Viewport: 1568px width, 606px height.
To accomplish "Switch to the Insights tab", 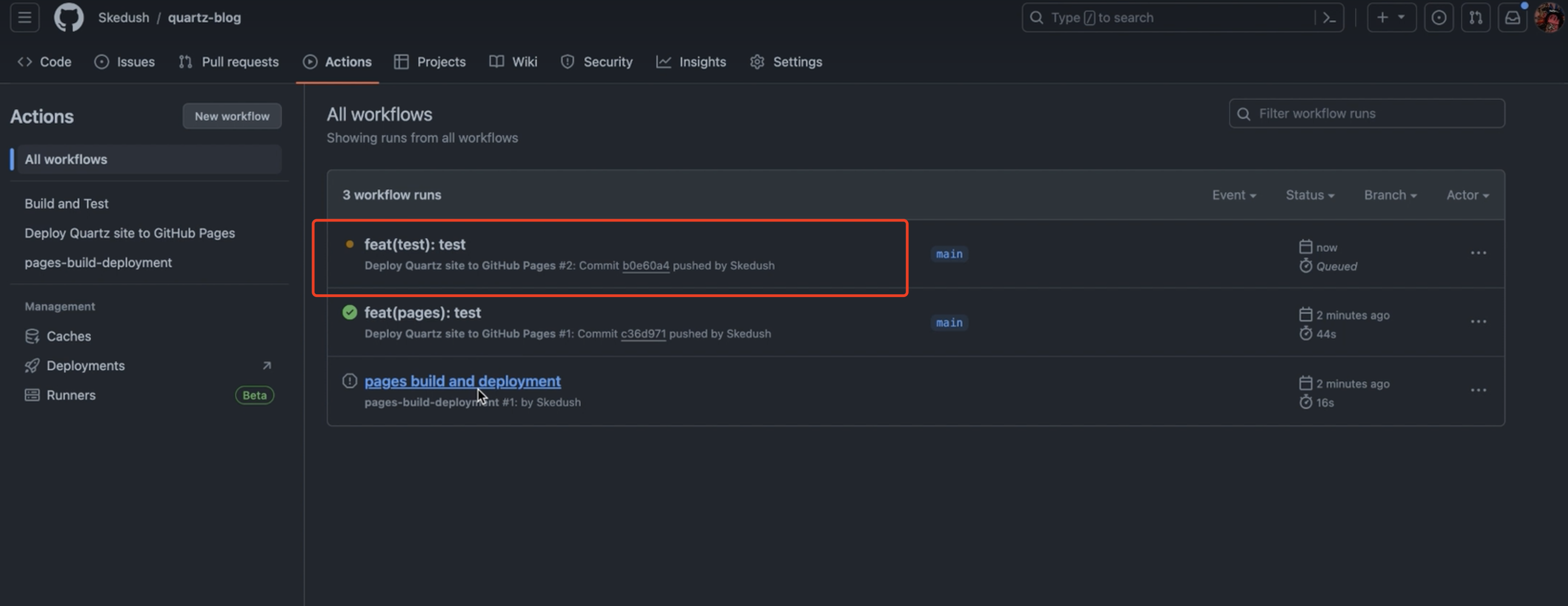I will 691,62.
